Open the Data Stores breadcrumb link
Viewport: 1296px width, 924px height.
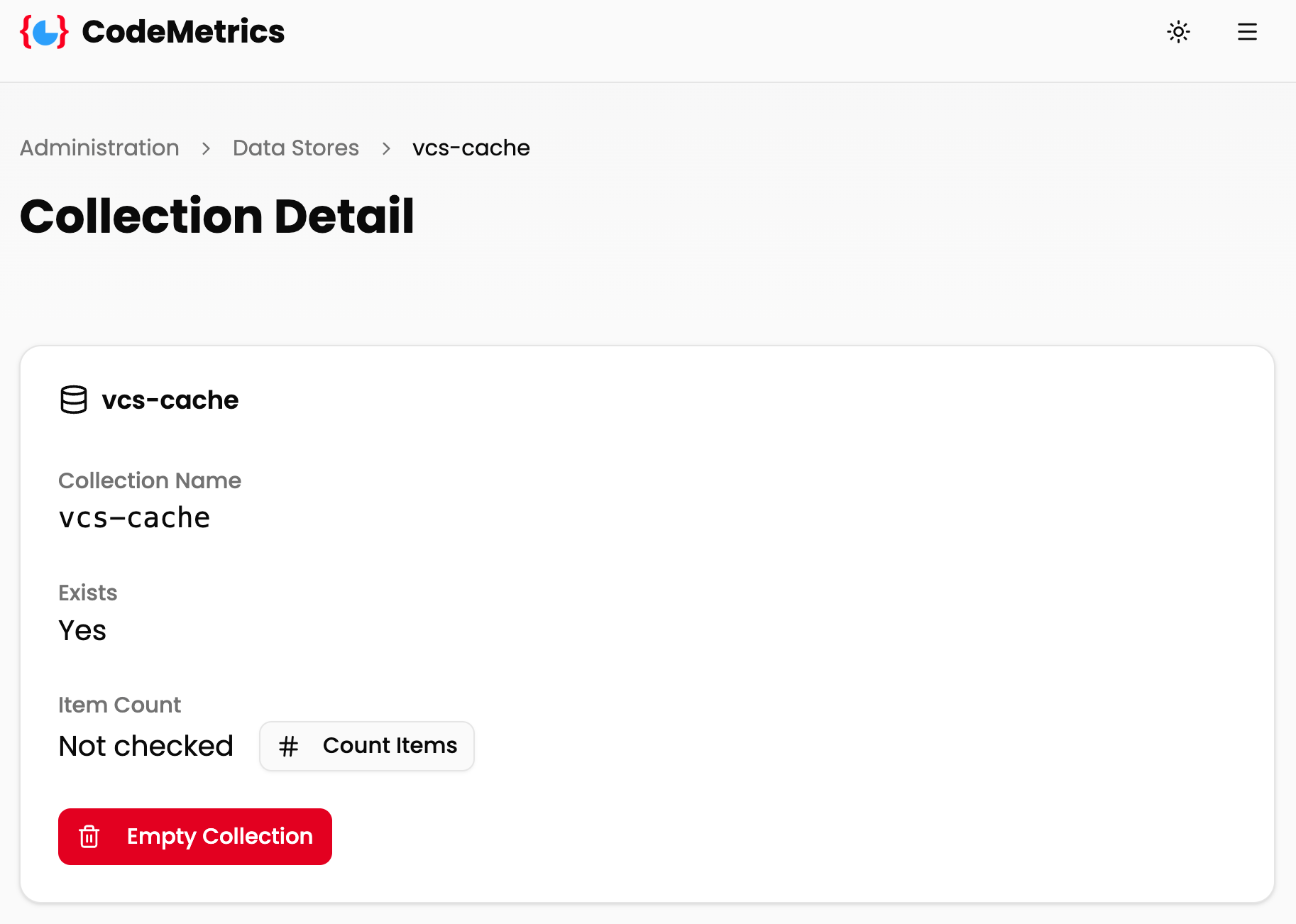[295, 148]
